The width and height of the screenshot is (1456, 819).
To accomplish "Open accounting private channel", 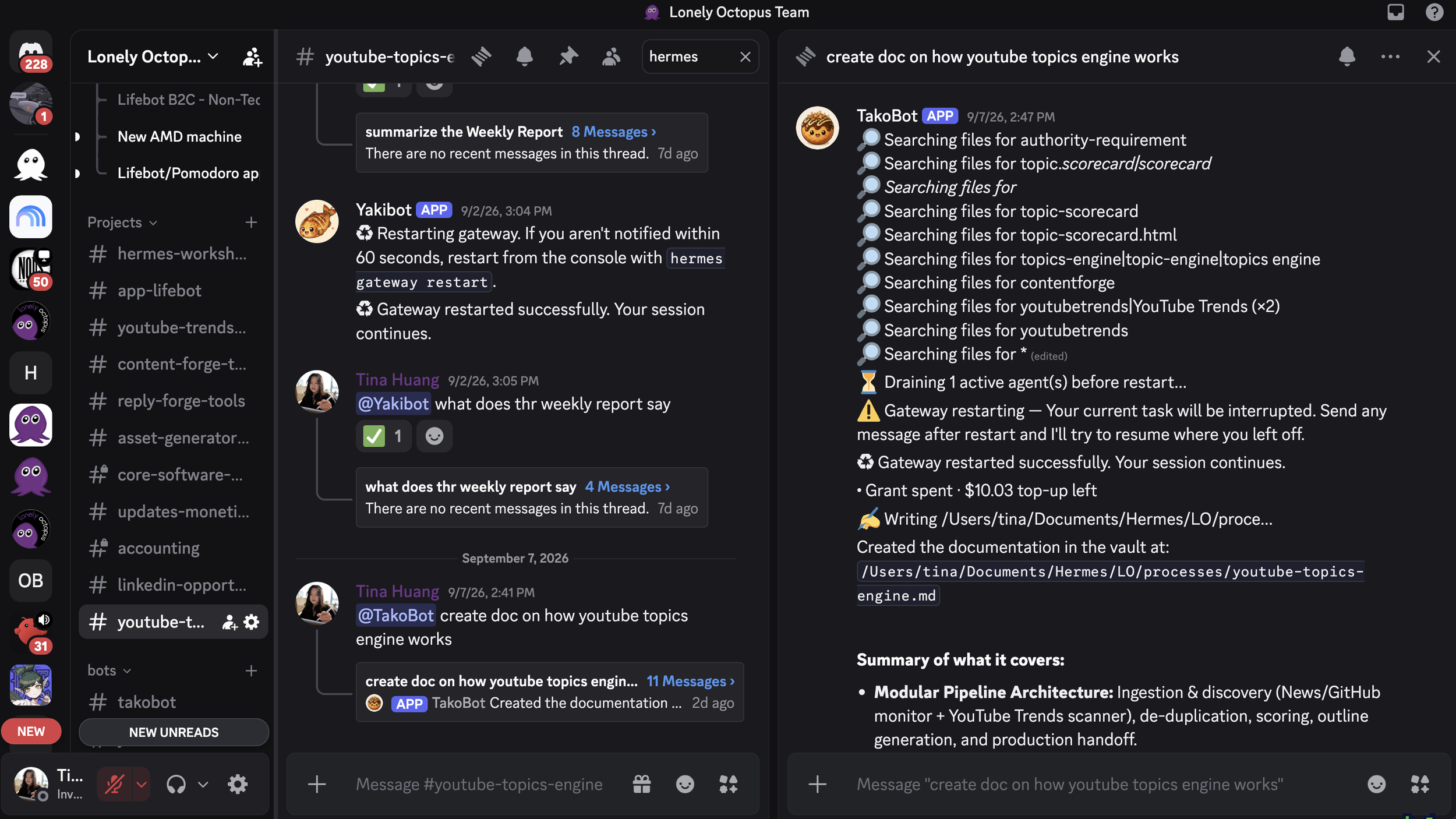I will point(173,548).
